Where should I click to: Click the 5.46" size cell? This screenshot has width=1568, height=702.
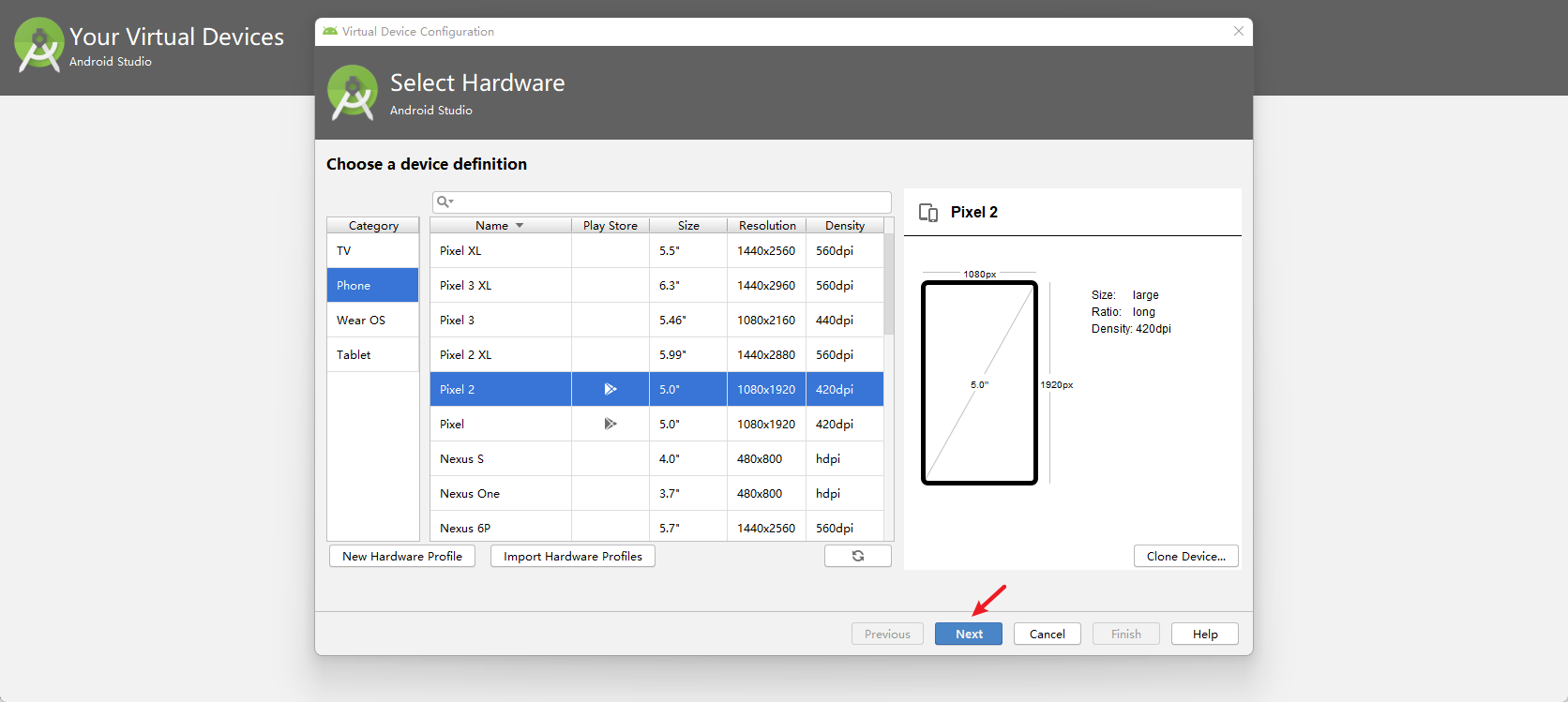[688, 320]
